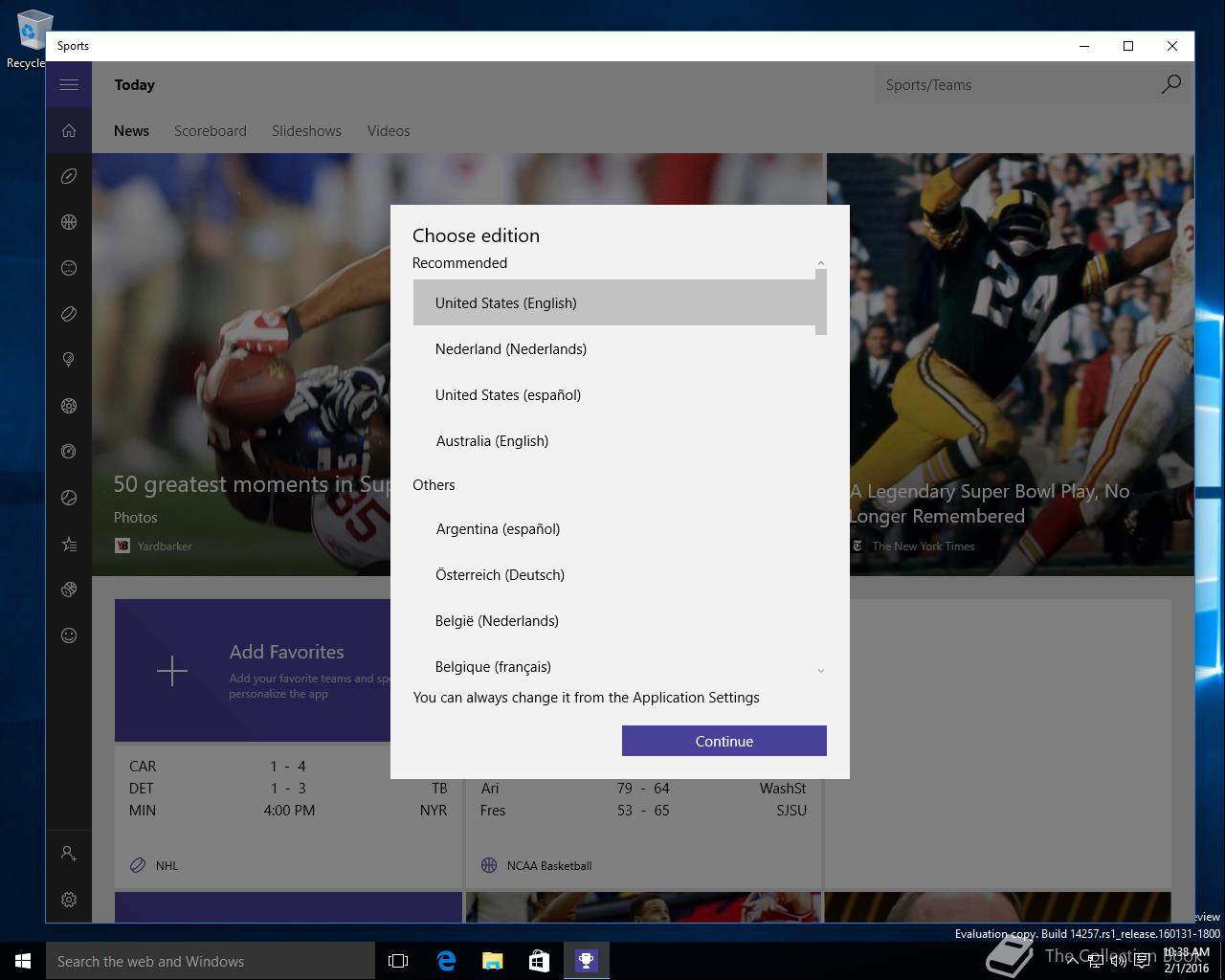Click the Ari 79 - 64 WashSt score row
Image resolution: width=1225 pixels, height=980 pixels.
(x=643, y=788)
